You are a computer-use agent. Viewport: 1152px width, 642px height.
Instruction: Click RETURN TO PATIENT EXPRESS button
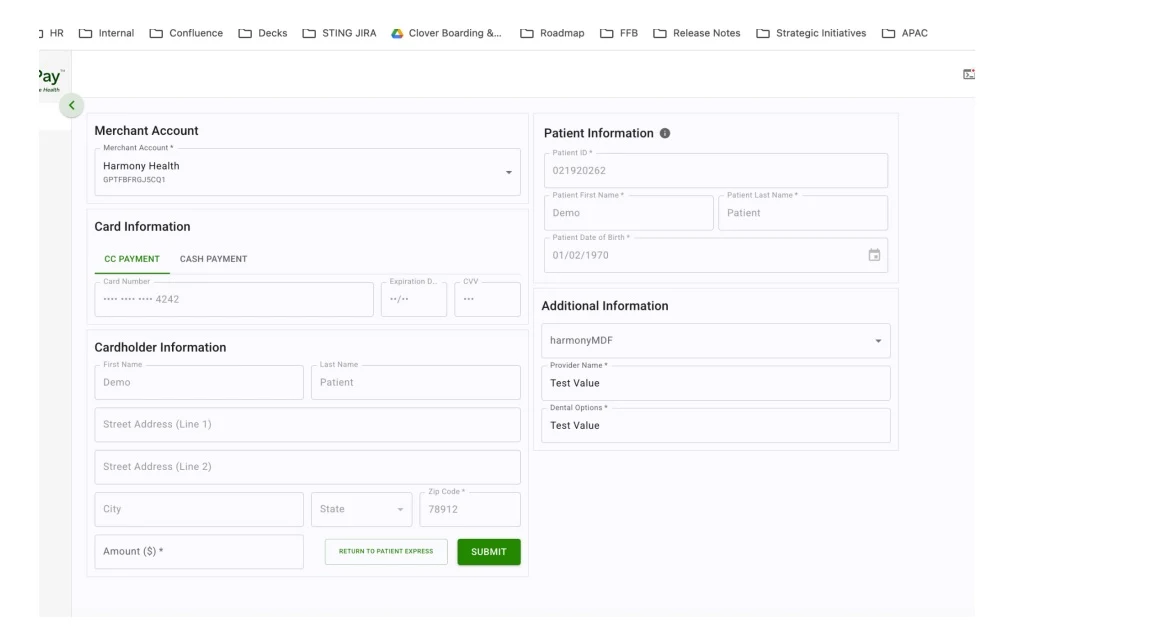[x=386, y=552]
